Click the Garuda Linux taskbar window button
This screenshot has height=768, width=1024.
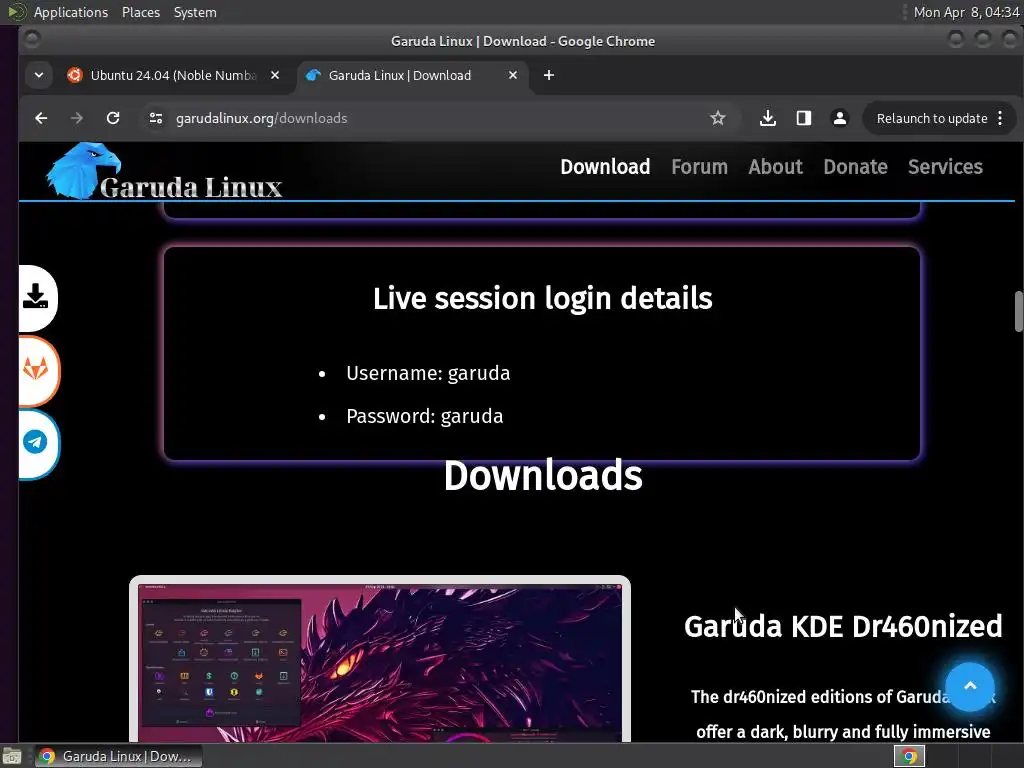118,756
